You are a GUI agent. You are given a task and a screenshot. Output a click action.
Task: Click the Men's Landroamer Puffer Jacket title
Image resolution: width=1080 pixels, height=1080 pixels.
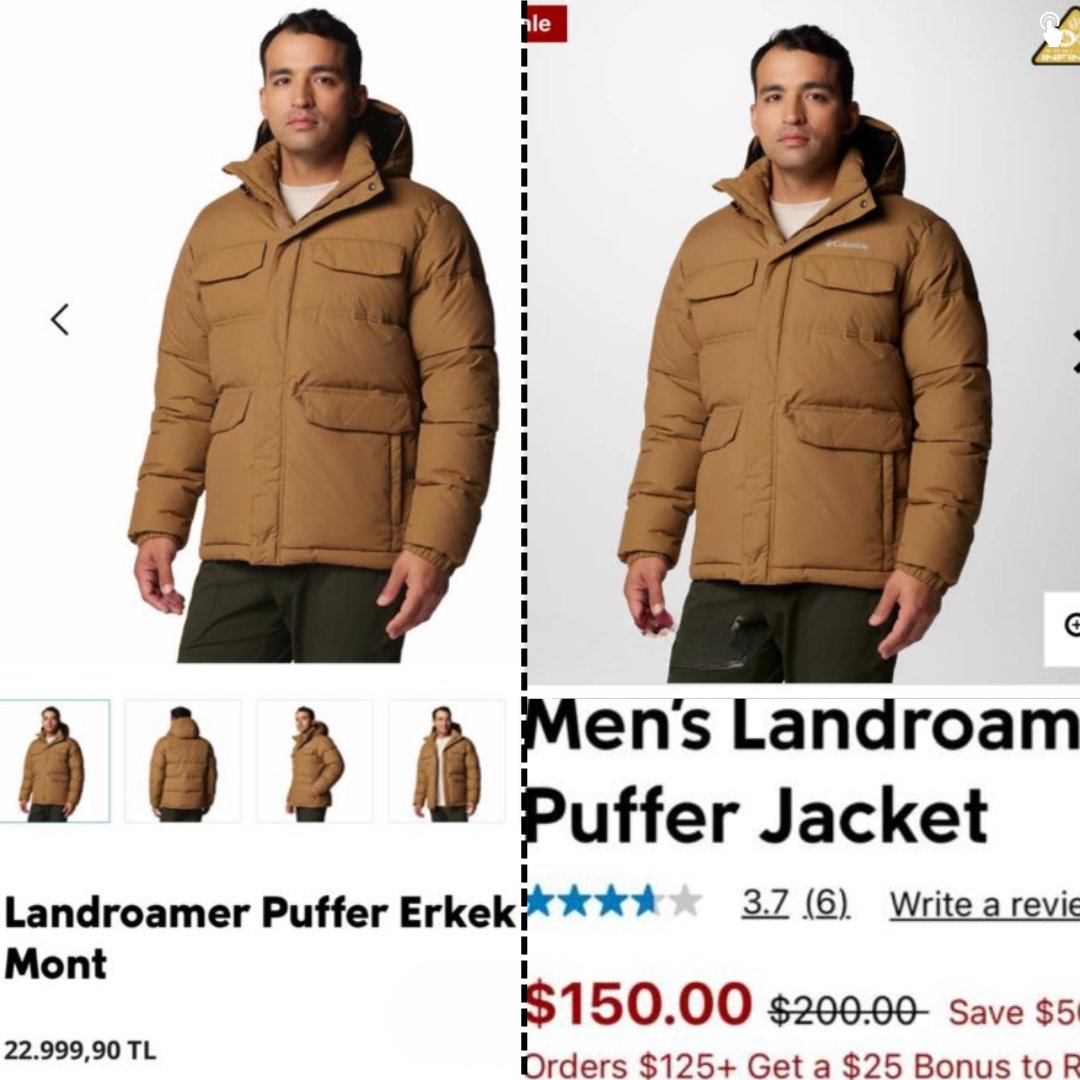tap(804, 773)
